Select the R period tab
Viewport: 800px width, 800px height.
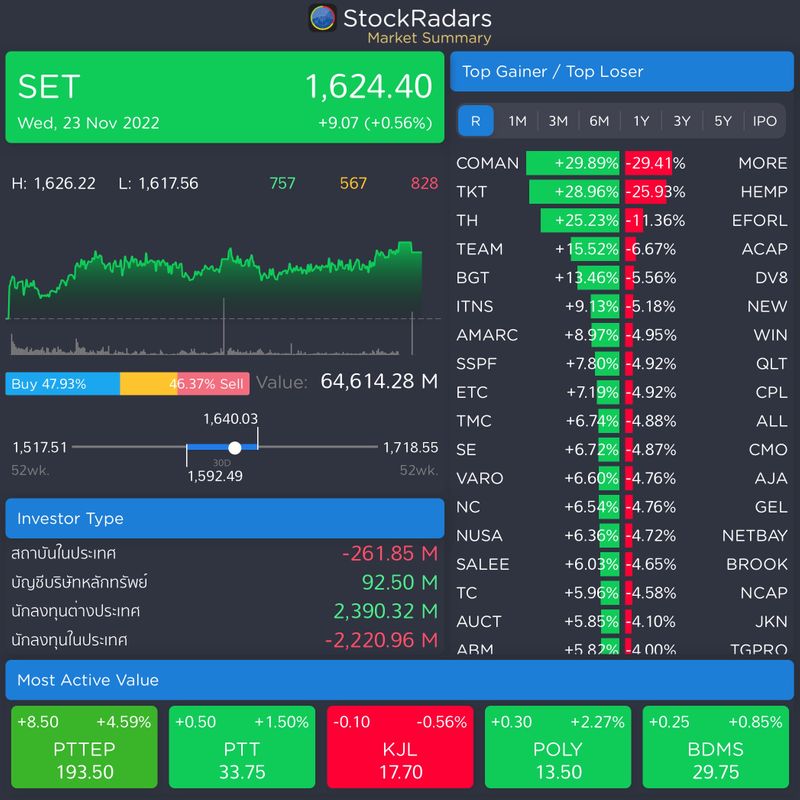click(x=476, y=121)
